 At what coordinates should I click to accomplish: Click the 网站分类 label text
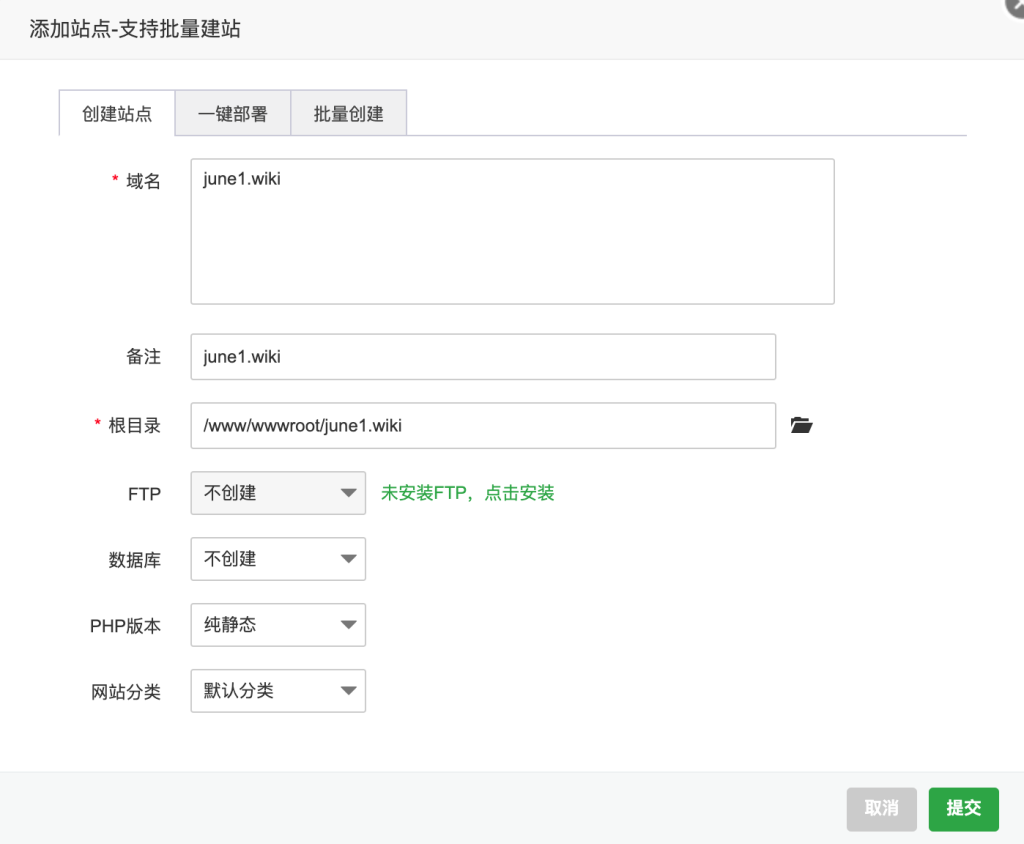point(126,692)
